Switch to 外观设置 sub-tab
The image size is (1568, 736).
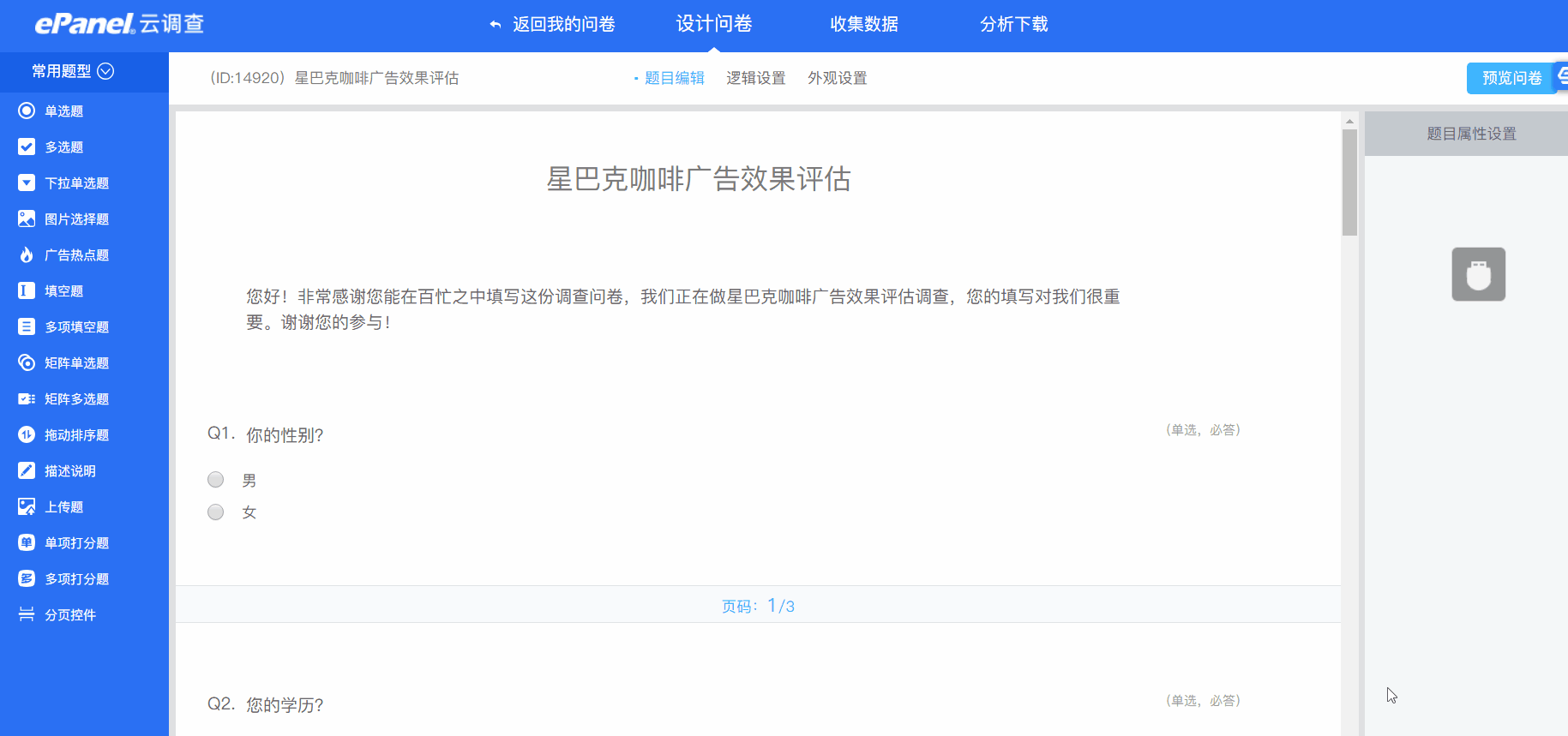click(x=838, y=78)
